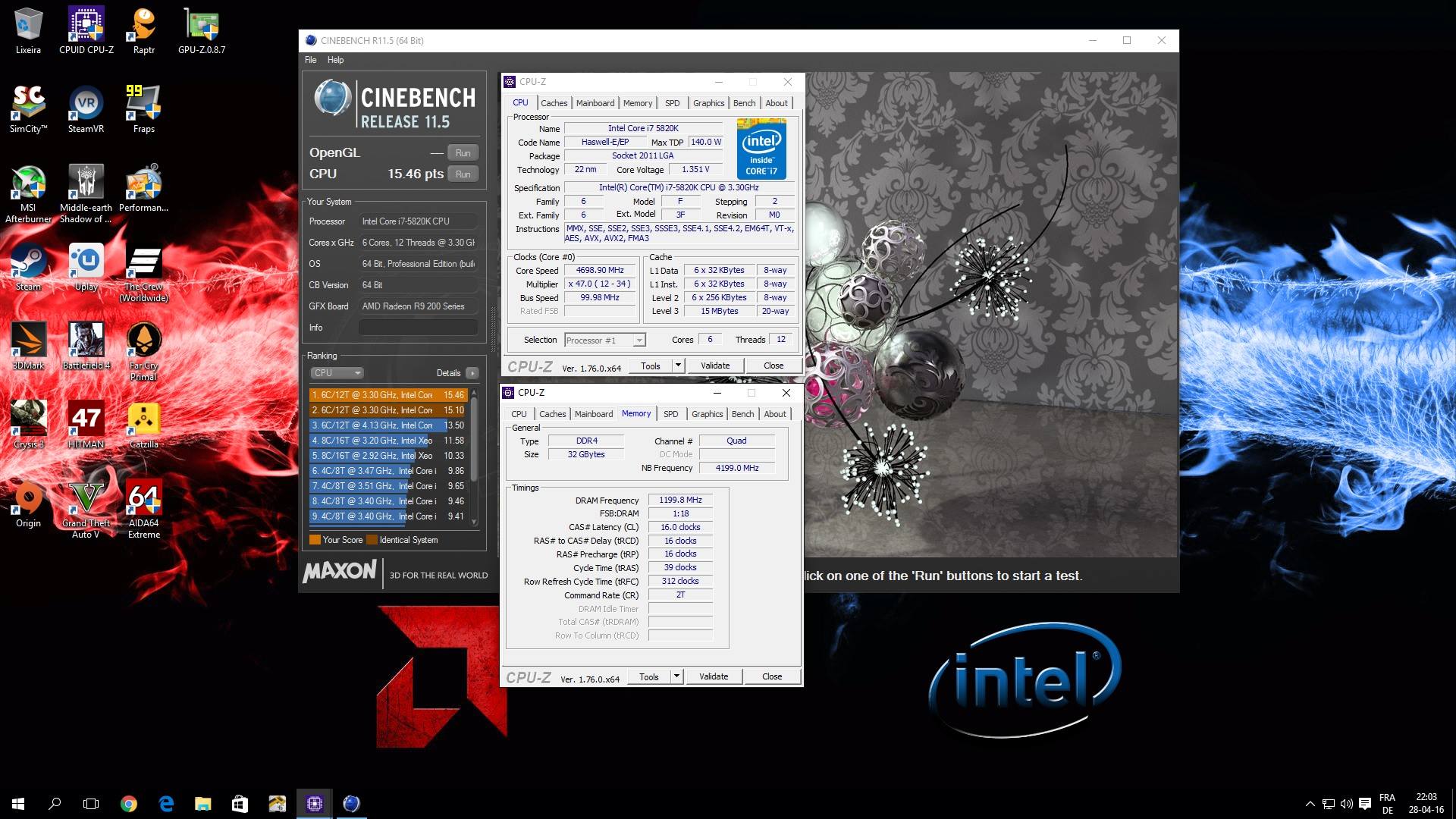Click the Google Chrome taskbar icon
The image size is (1456, 819).
click(x=129, y=804)
